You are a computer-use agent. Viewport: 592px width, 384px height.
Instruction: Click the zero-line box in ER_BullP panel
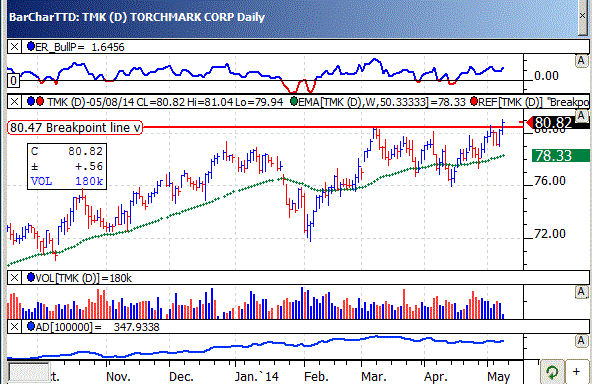click(13, 80)
